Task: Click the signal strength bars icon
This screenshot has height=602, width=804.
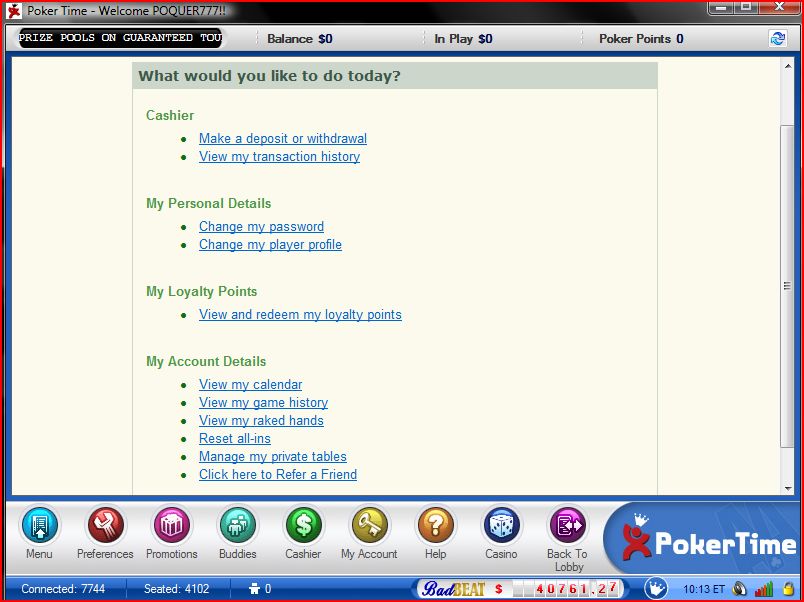Action: tap(764, 589)
